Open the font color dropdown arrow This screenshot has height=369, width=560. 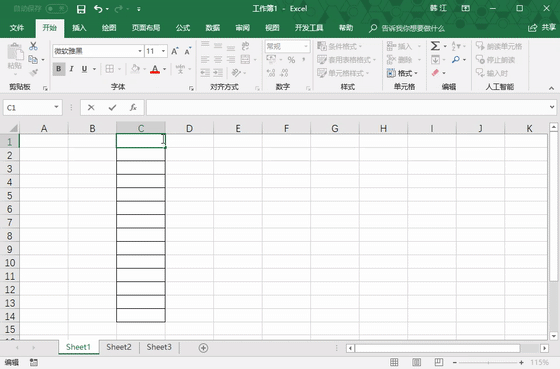[x=165, y=69]
